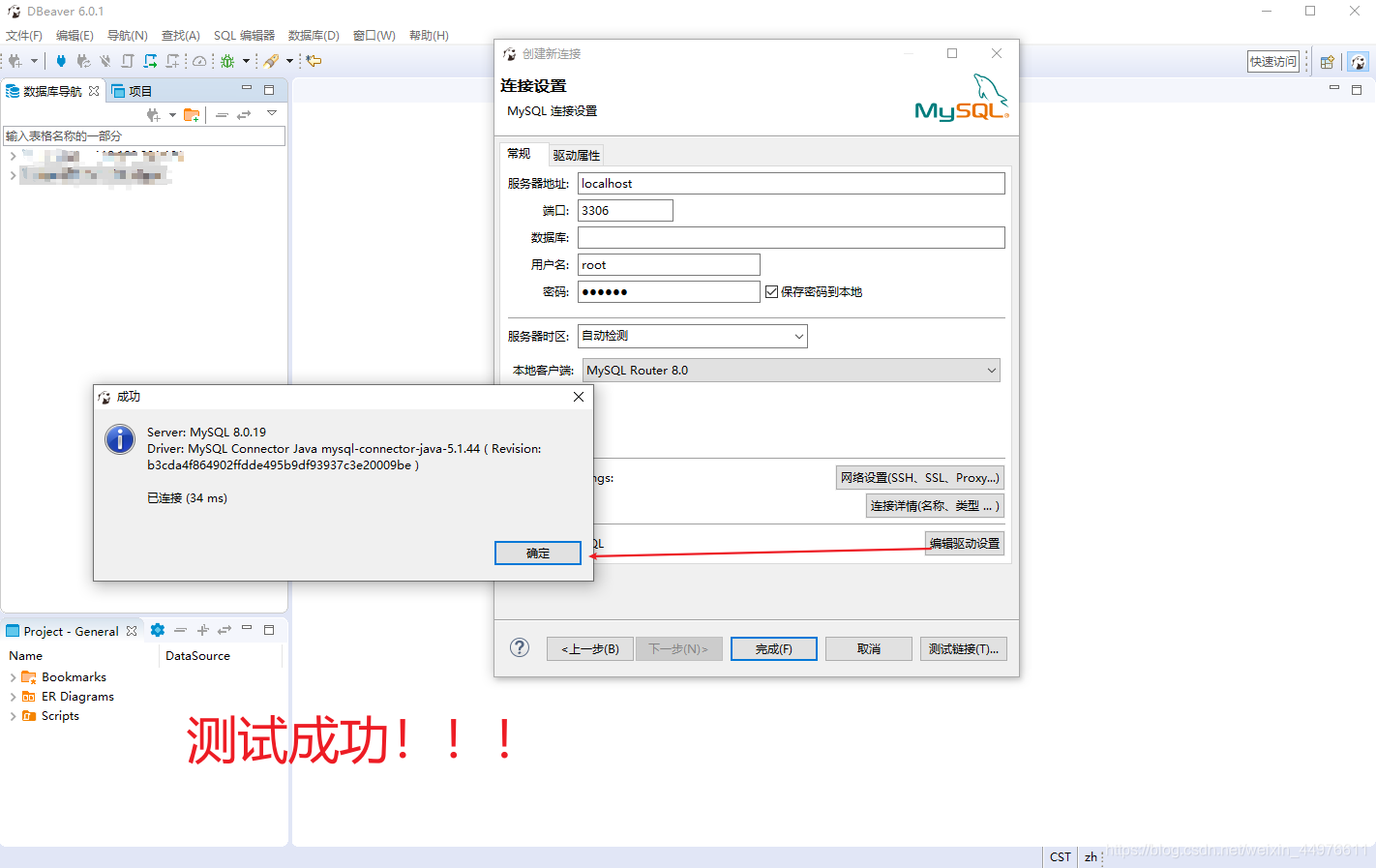The height and width of the screenshot is (868, 1376).
Task: Click the new SQL script icon with plus
Action: click(172, 61)
